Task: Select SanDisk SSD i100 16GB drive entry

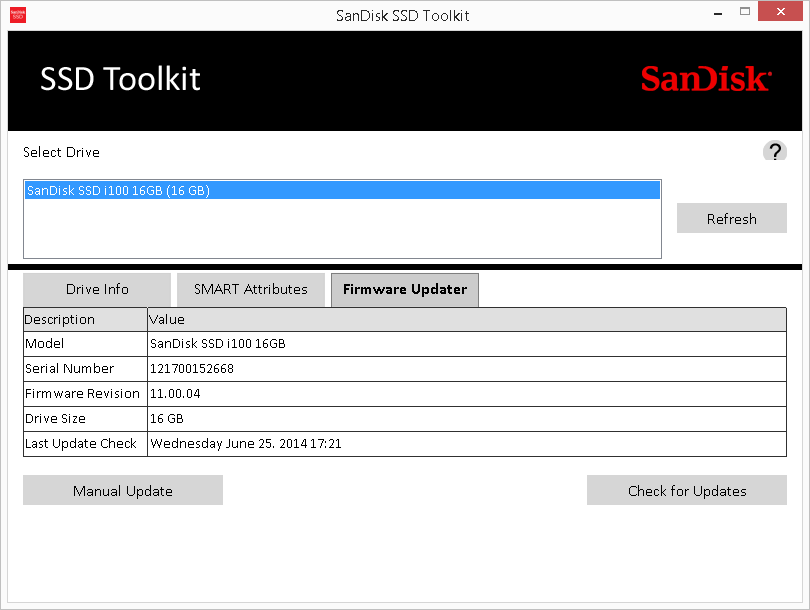Action: (x=342, y=190)
